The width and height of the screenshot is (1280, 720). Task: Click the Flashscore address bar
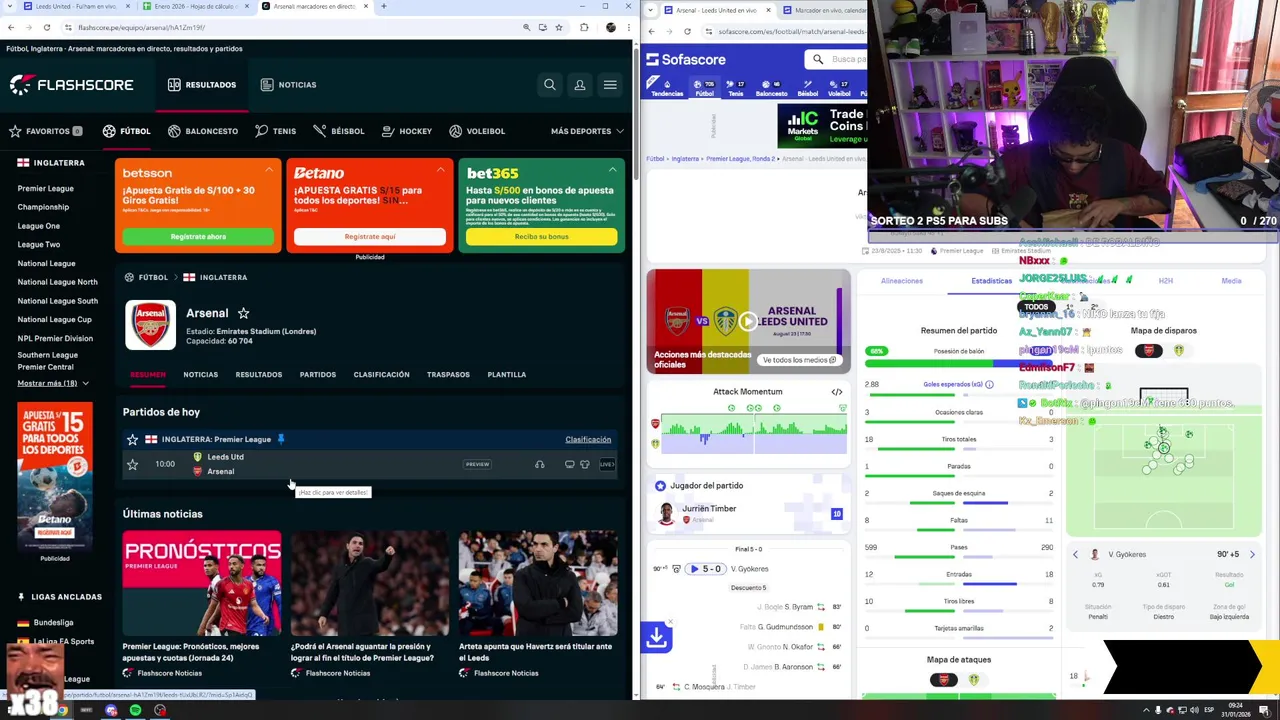point(292,27)
